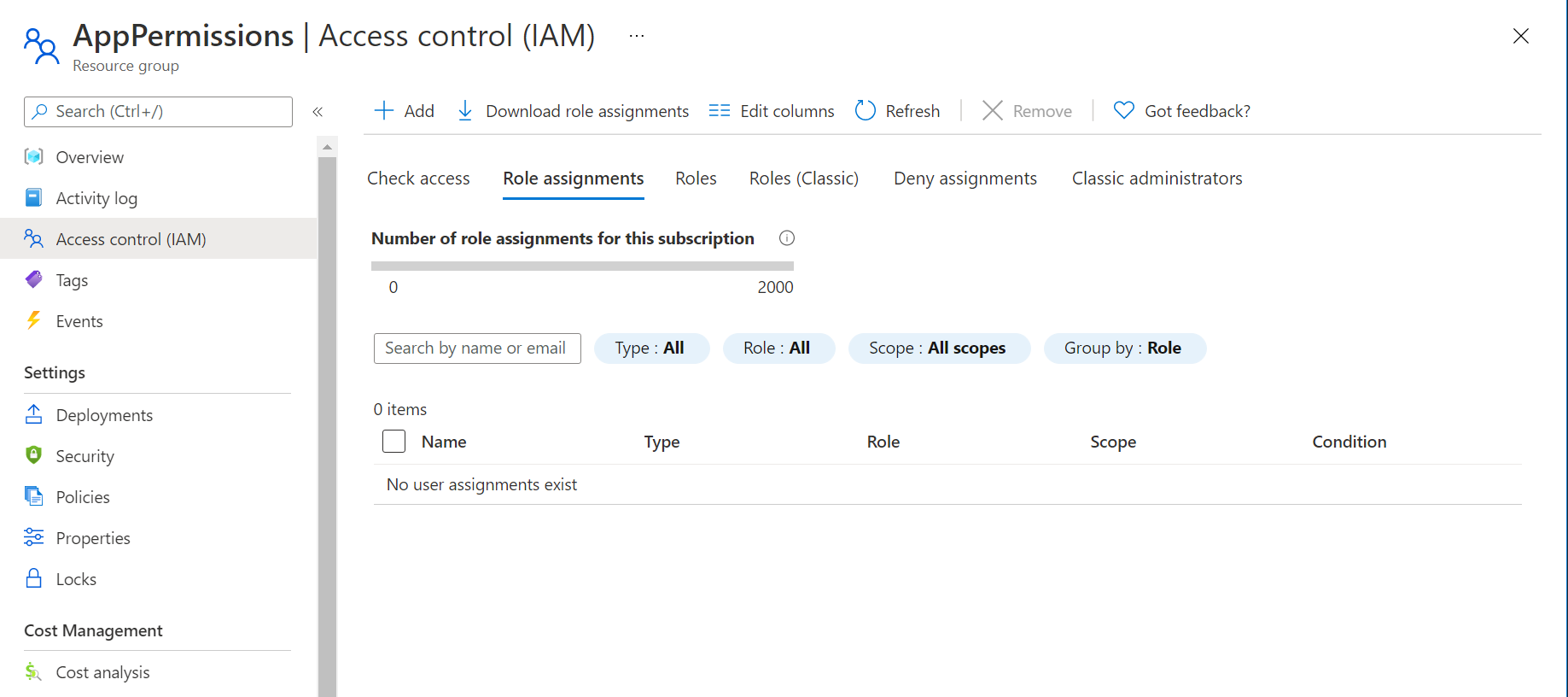
Task: Click the Edit columns list icon
Action: 720,110
